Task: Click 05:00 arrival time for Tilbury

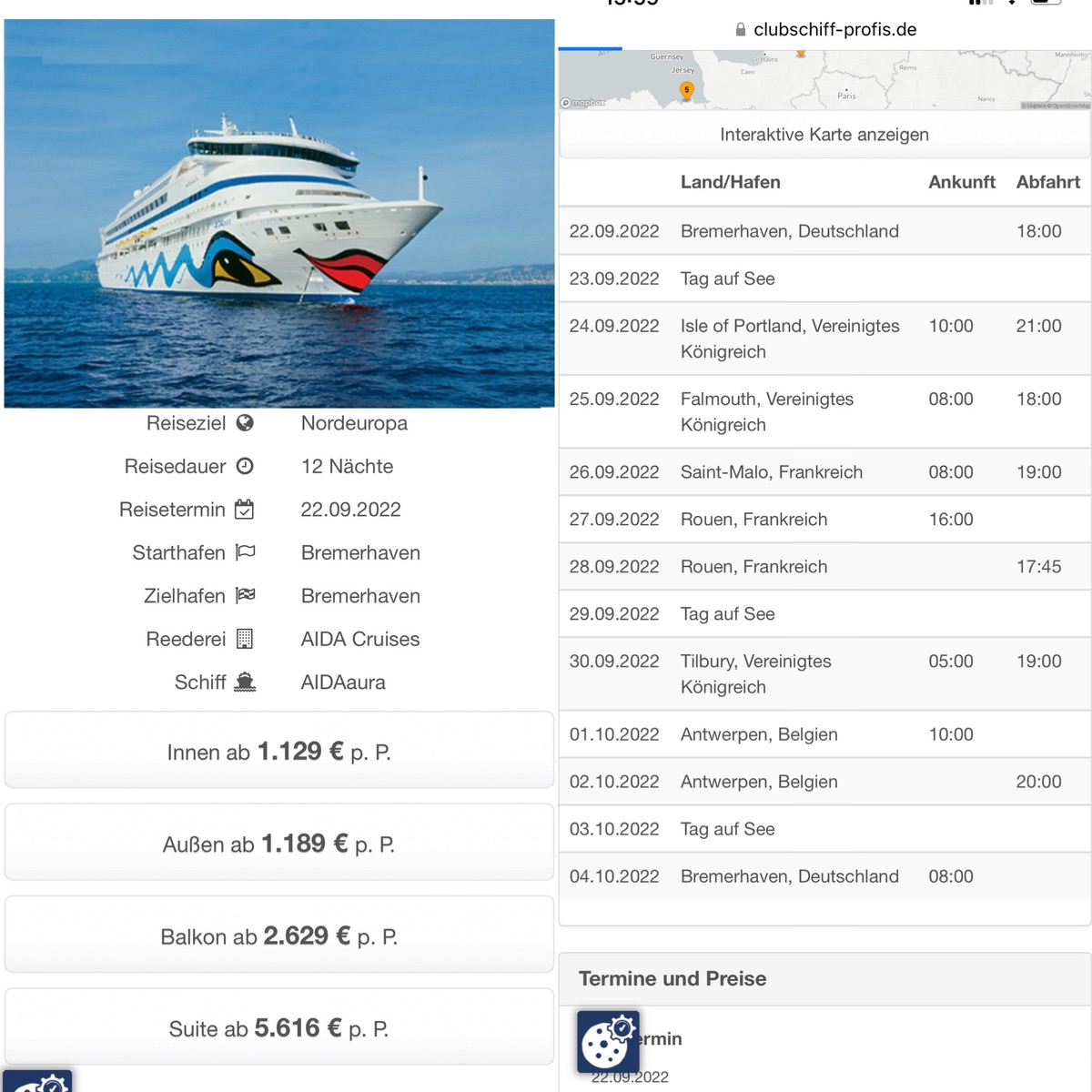Action: click(951, 662)
